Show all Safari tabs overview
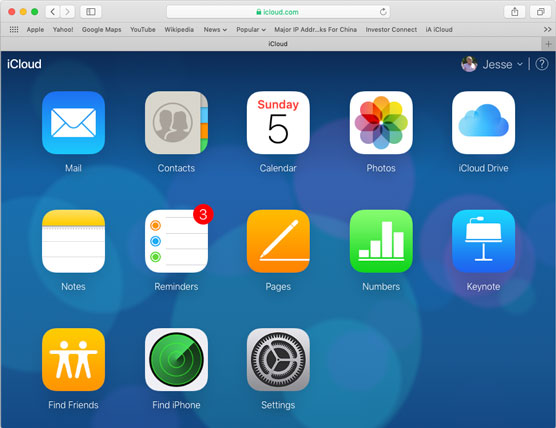 [x=540, y=12]
